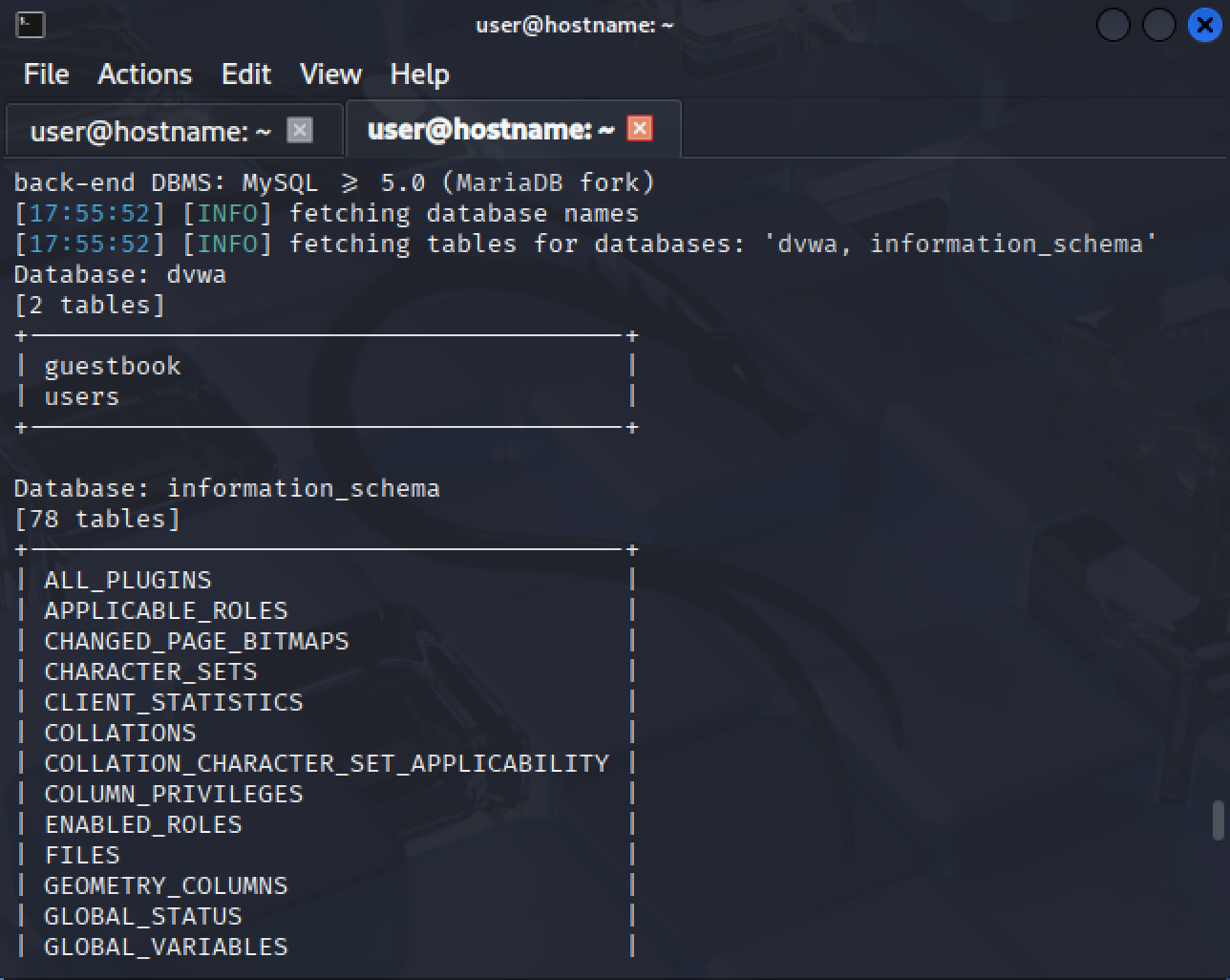Click the CHARACTER_SETS row
This screenshot has height=980, width=1230.
[325, 671]
